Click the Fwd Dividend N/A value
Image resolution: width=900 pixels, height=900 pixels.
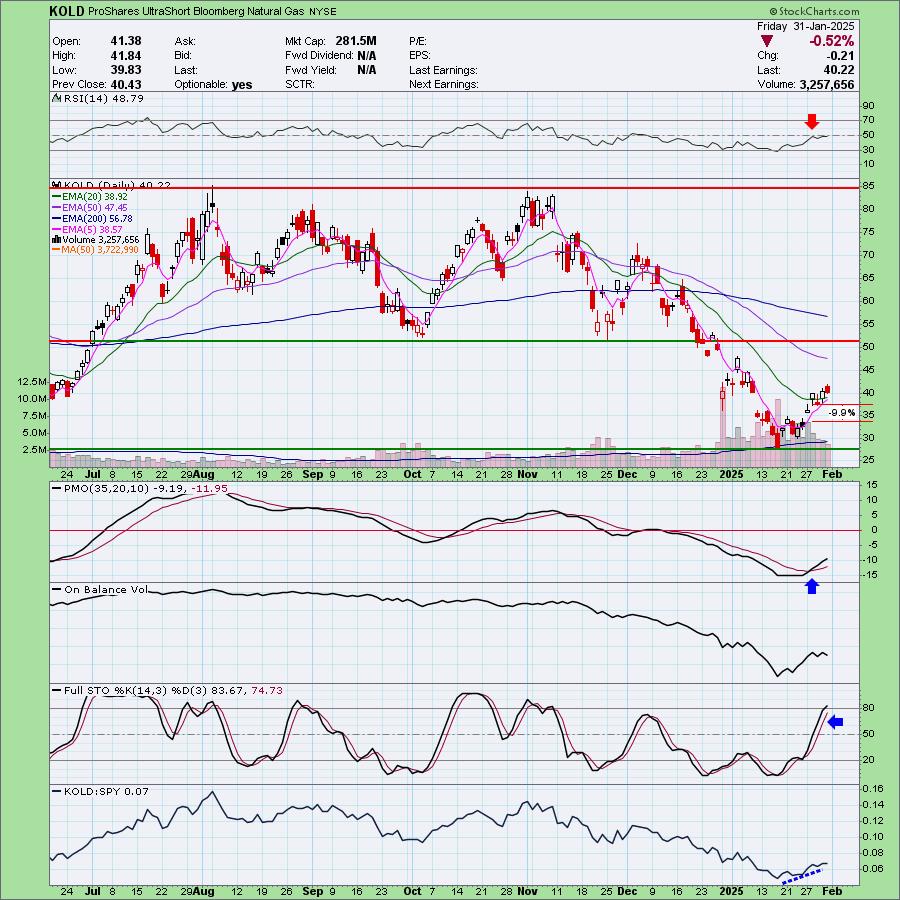[367, 56]
